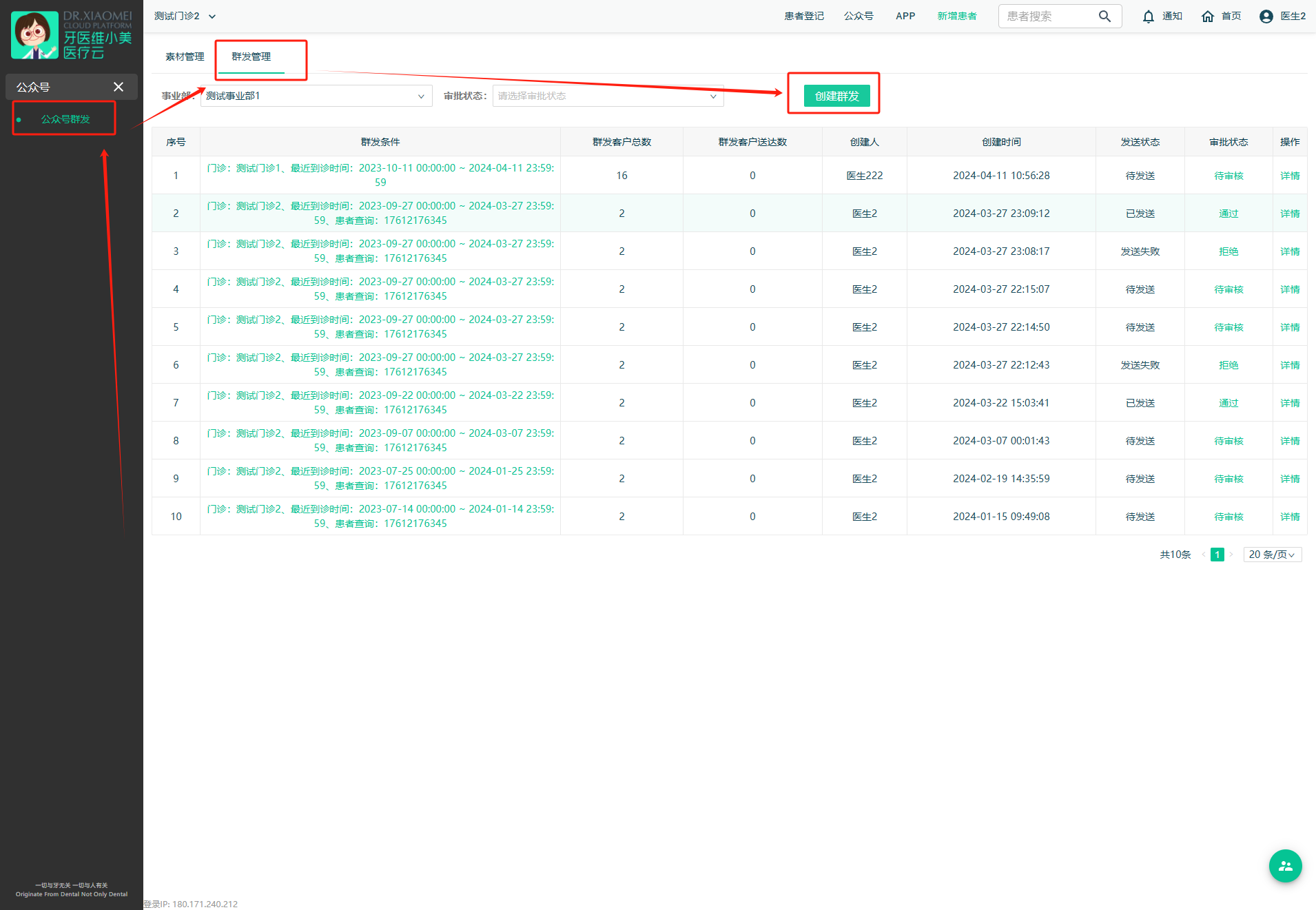Select the 群发管理 tab
The width and height of the screenshot is (1316, 910).
click(251, 56)
